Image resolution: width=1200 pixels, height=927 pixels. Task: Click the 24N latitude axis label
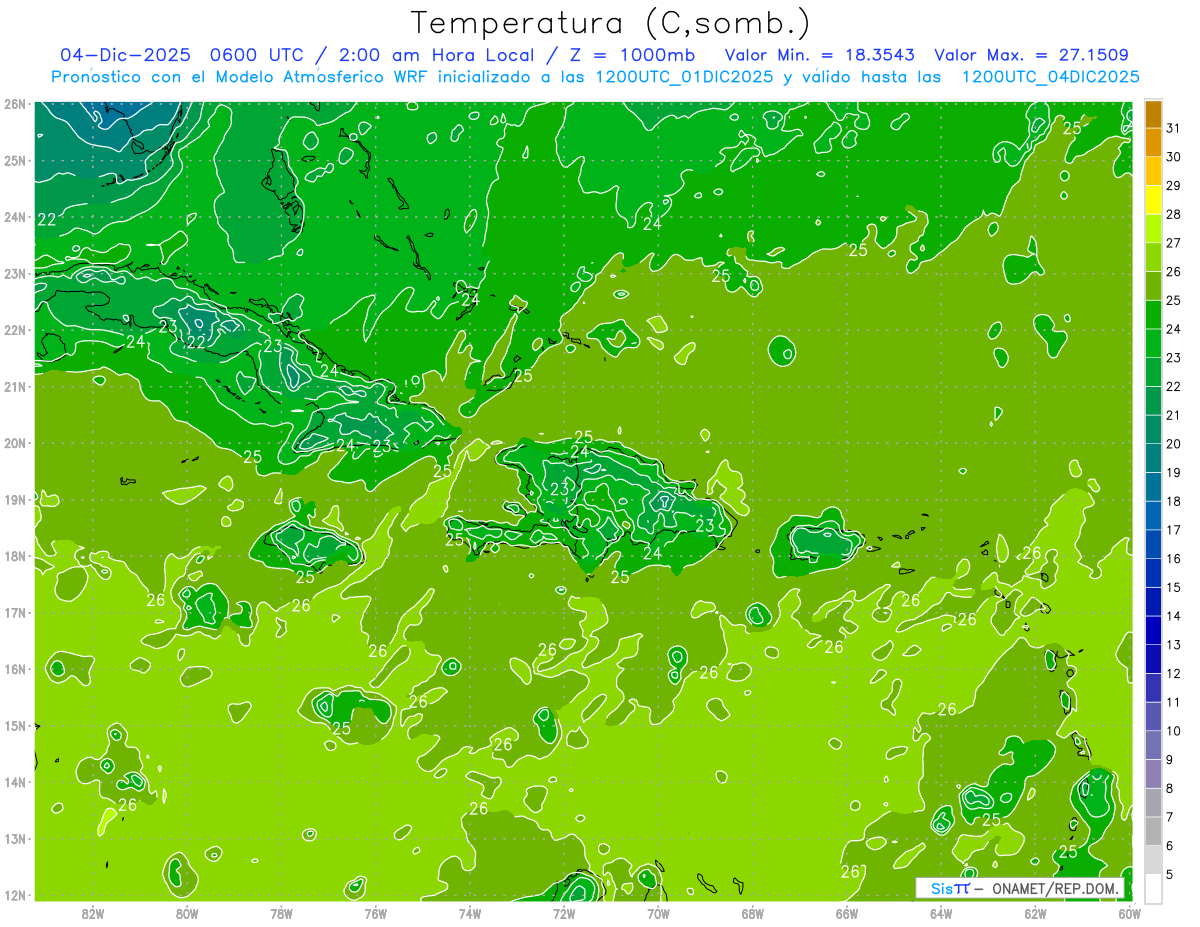[x=15, y=217]
